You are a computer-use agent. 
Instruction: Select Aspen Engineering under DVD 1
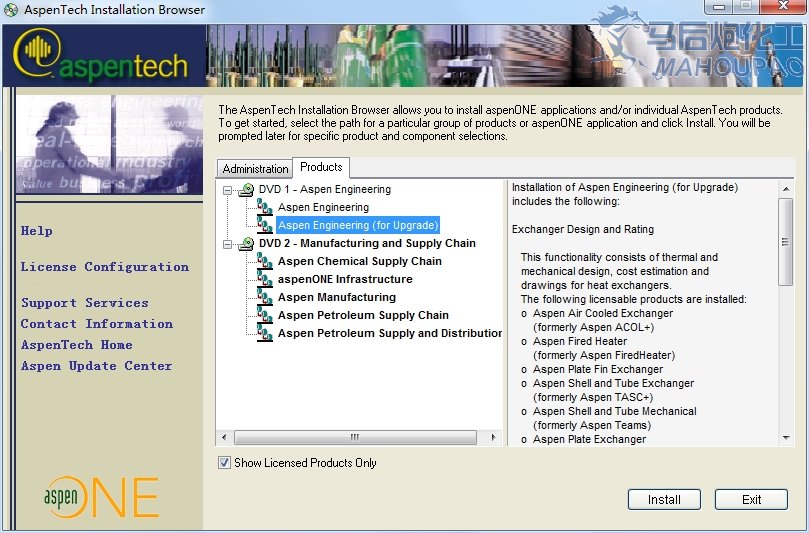(323, 207)
